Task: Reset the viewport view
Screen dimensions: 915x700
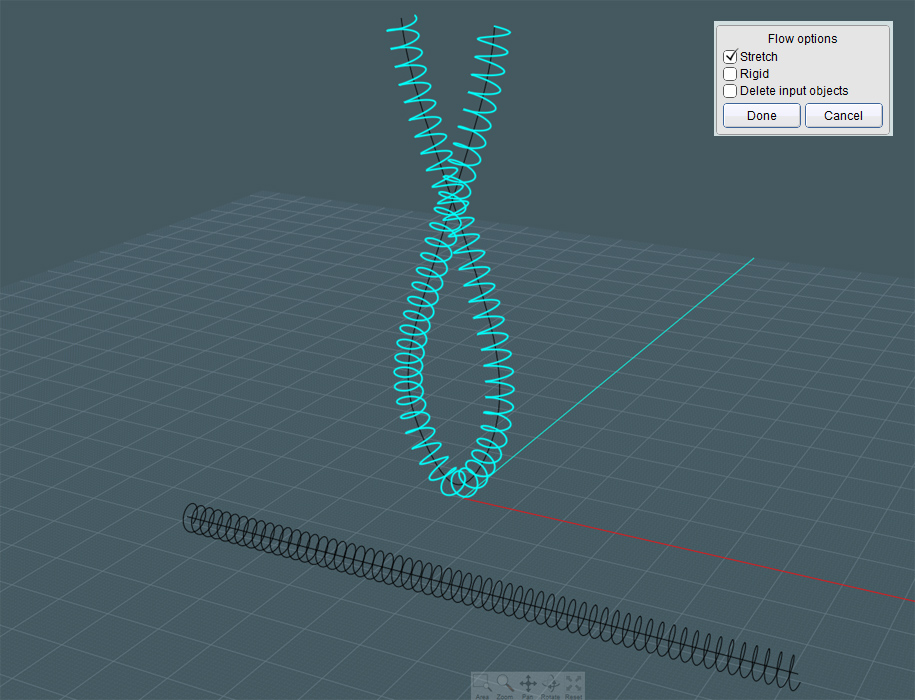Action: 573,687
